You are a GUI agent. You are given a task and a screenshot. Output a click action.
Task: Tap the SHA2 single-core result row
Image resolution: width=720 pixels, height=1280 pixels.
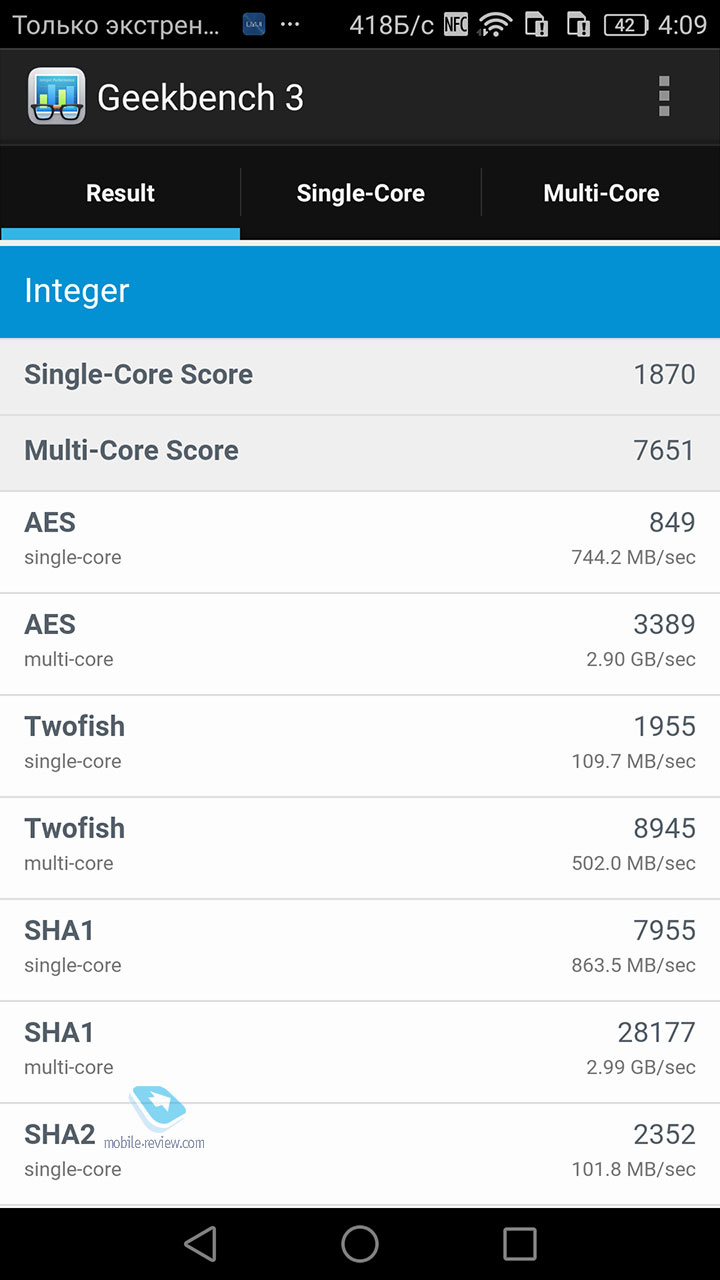click(360, 1154)
